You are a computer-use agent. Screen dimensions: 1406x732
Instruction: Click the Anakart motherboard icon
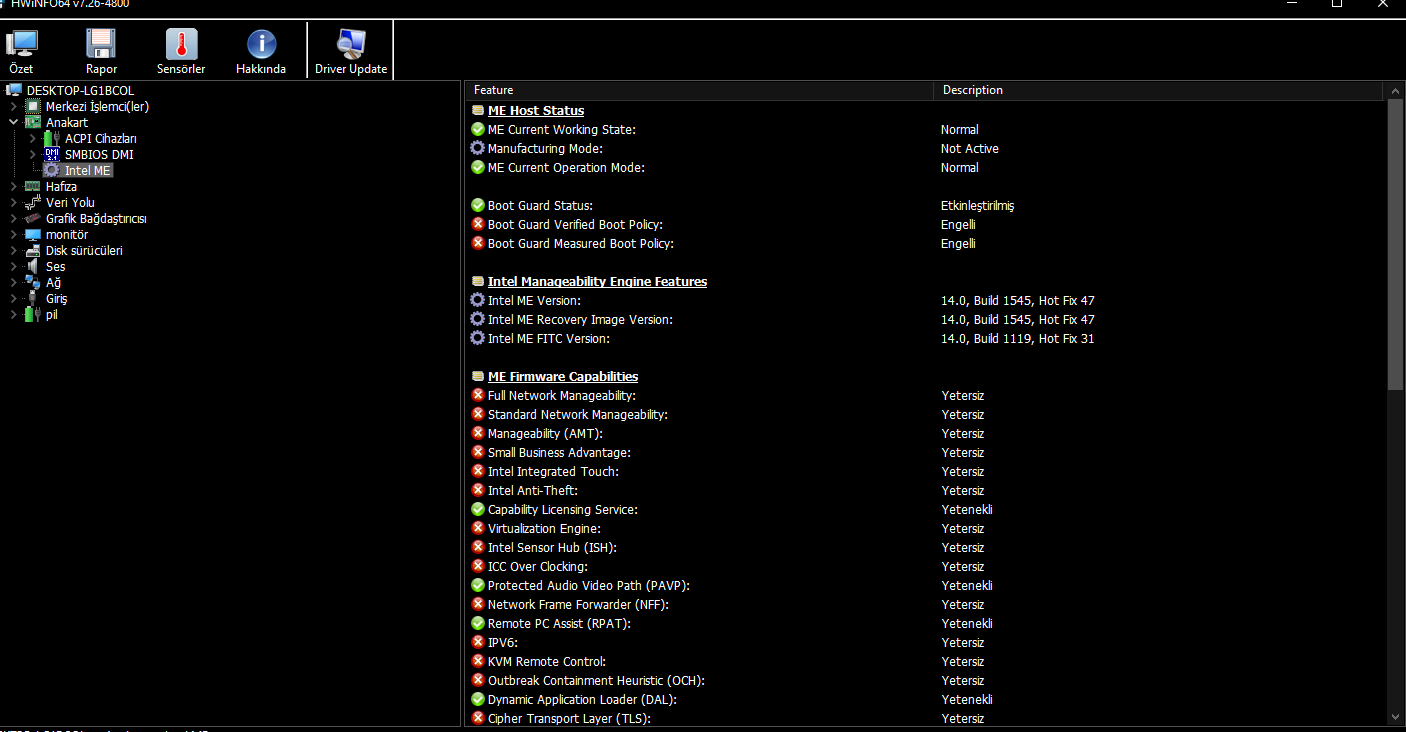click(x=33, y=123)
